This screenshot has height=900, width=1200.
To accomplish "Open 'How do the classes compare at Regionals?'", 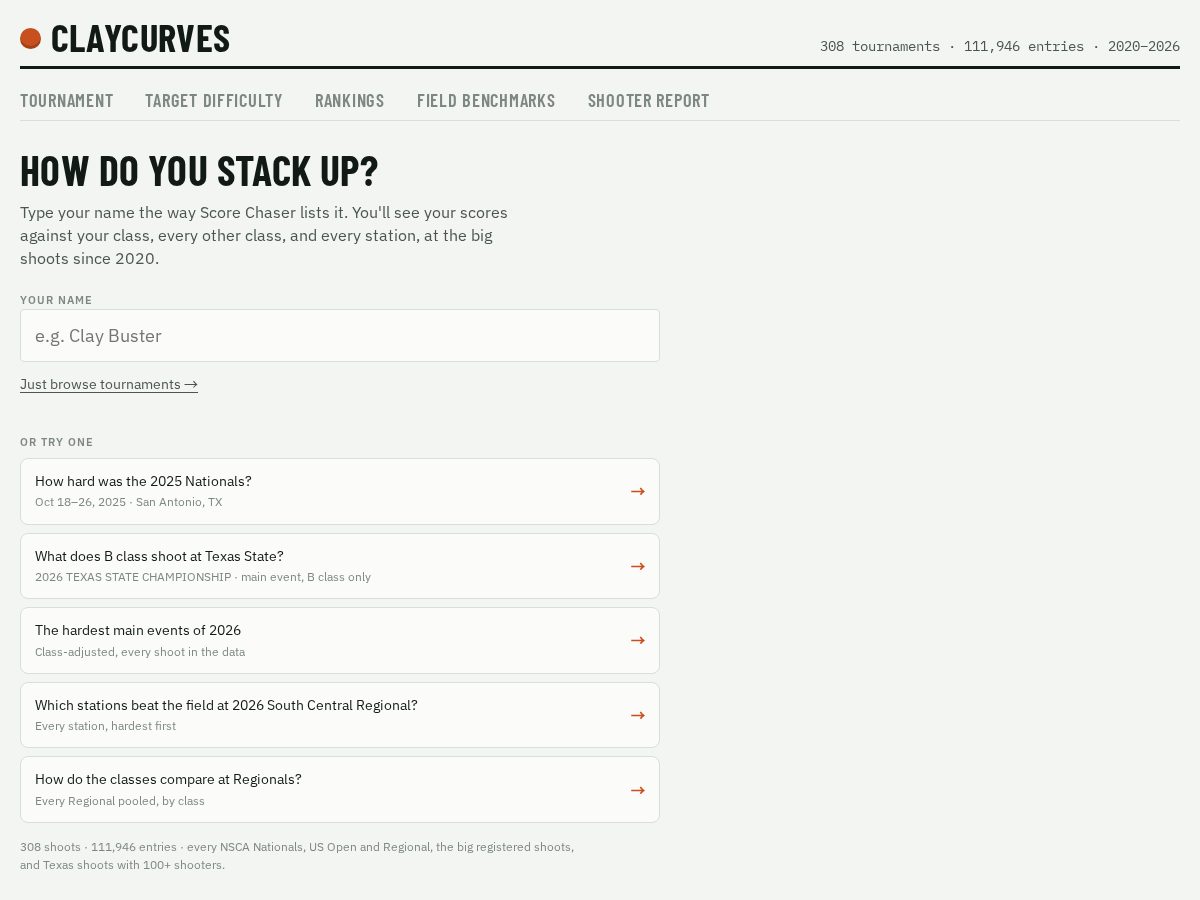I will coord(340,790).
